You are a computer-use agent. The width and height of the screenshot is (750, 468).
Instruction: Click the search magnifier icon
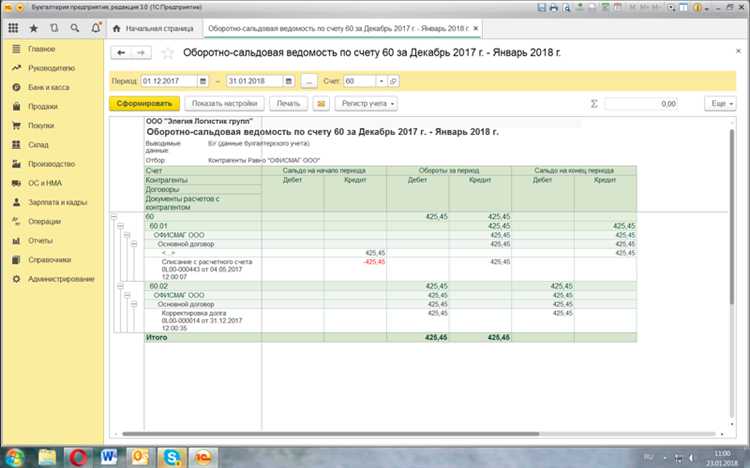coord(75,28)
